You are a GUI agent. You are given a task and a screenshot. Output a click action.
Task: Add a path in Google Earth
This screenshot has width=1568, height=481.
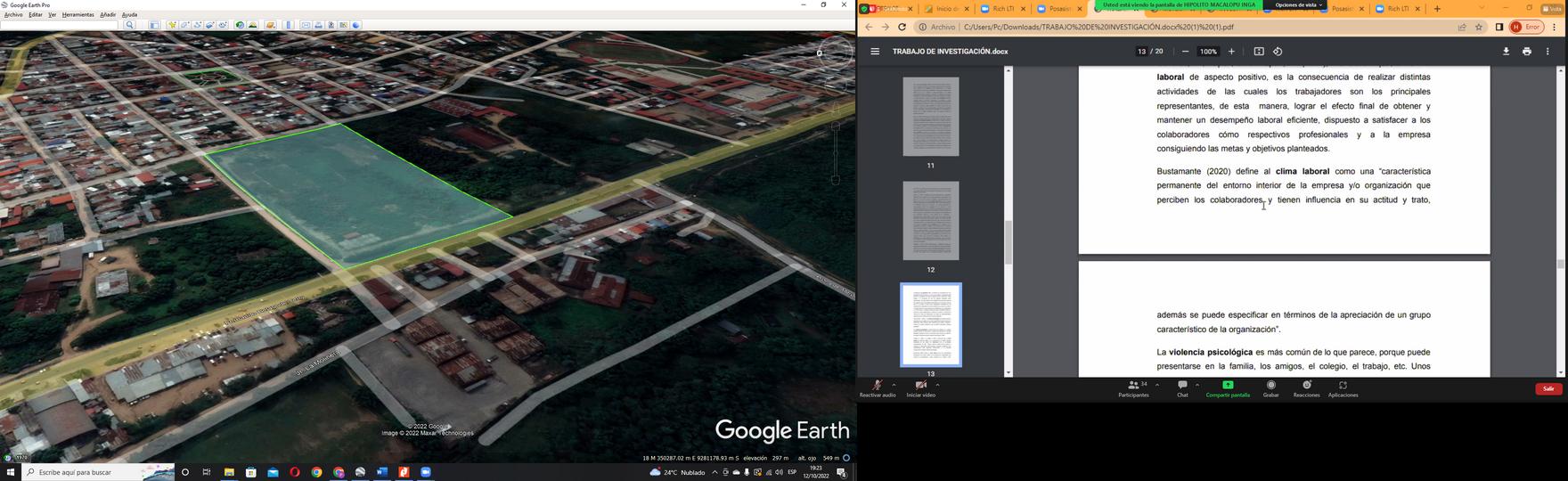pyautogui.click(x=197, y=25)
